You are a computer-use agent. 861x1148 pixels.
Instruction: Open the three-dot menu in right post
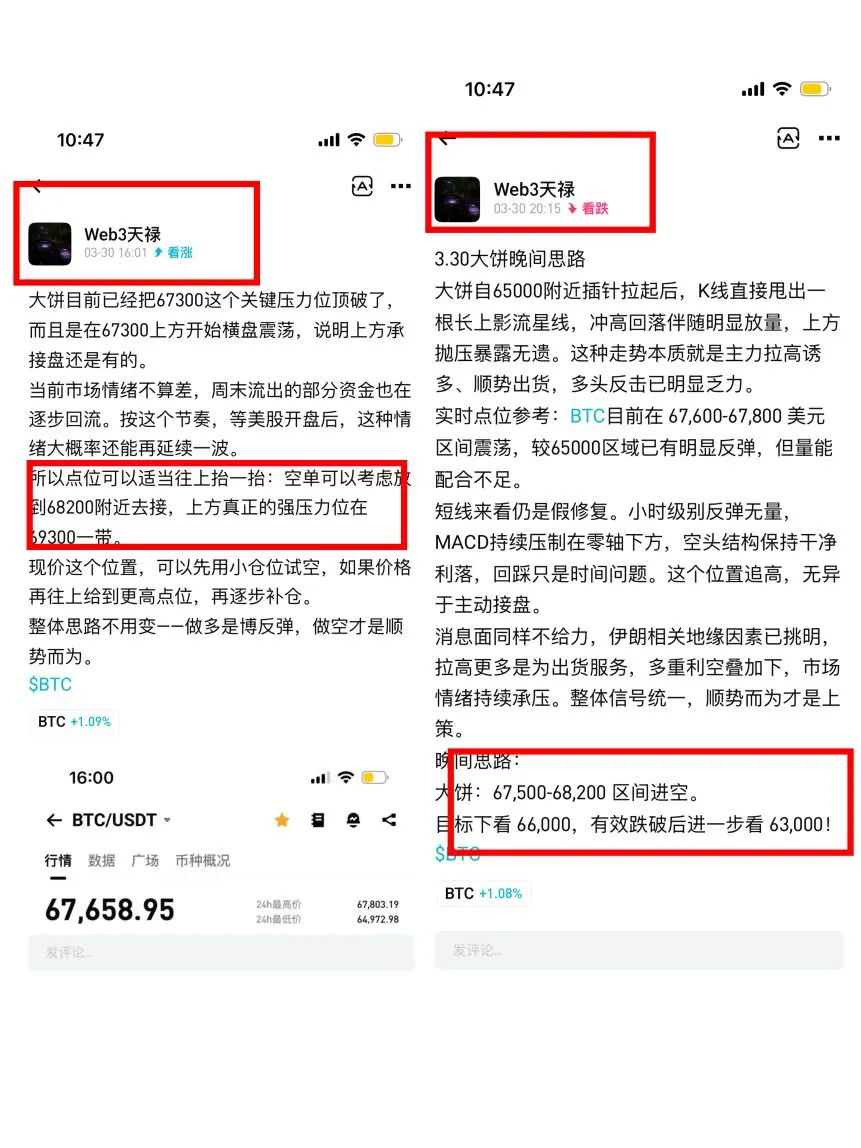pos(829,138)
